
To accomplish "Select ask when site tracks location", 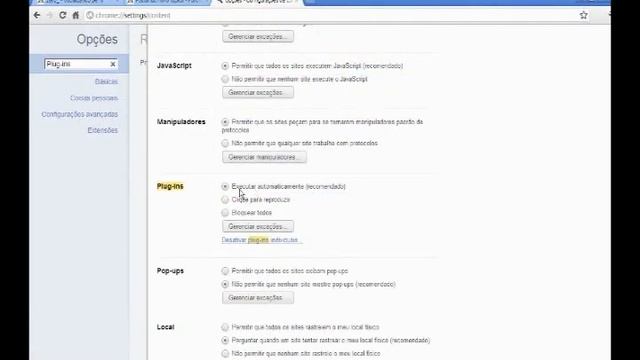I will [x=225, y=340].
